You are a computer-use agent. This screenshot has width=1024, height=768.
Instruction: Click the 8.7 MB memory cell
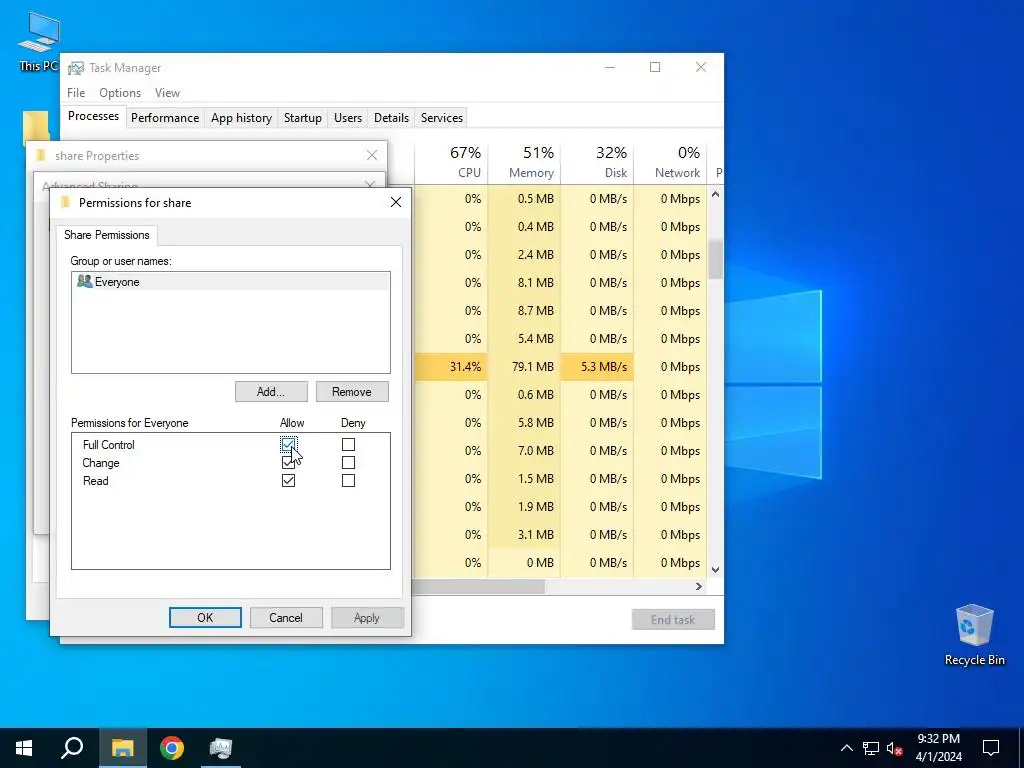pyautogui.click(x=524, y=310)
